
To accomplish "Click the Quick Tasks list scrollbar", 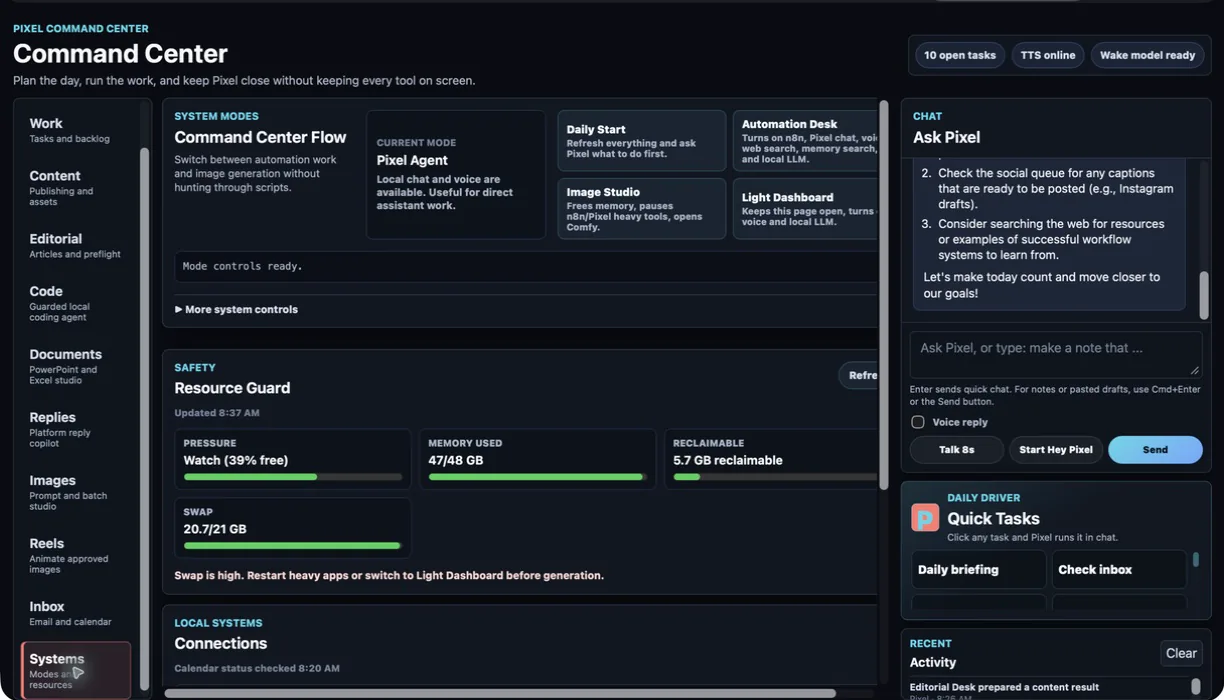I will 1195,559.
